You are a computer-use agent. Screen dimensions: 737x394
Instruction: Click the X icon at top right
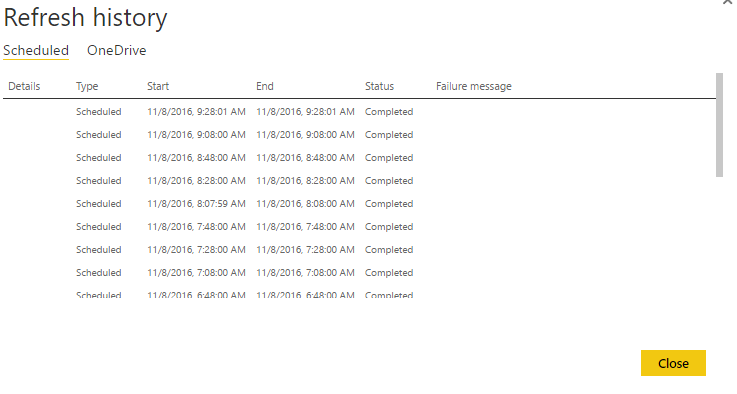tap(728, 2)
